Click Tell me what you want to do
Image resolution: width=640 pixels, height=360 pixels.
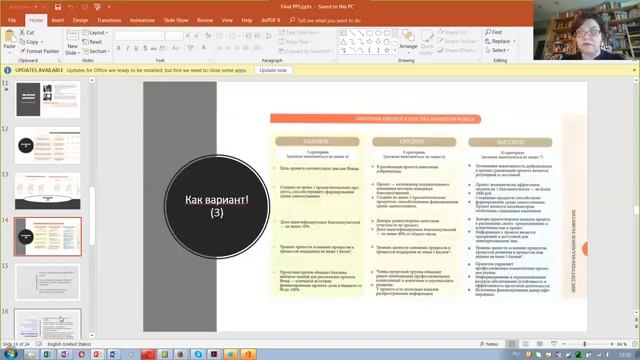point(325,20)
